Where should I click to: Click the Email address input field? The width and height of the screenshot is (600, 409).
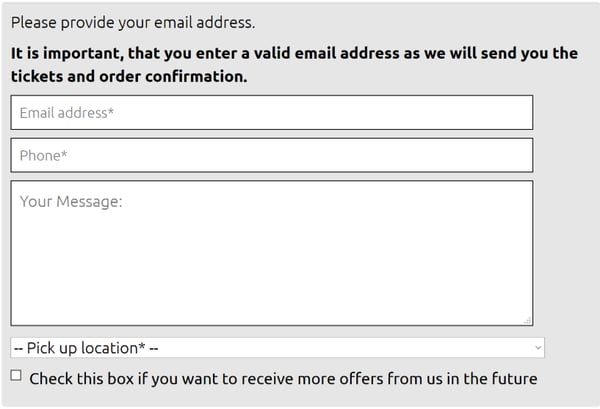(x=271, y=113)
